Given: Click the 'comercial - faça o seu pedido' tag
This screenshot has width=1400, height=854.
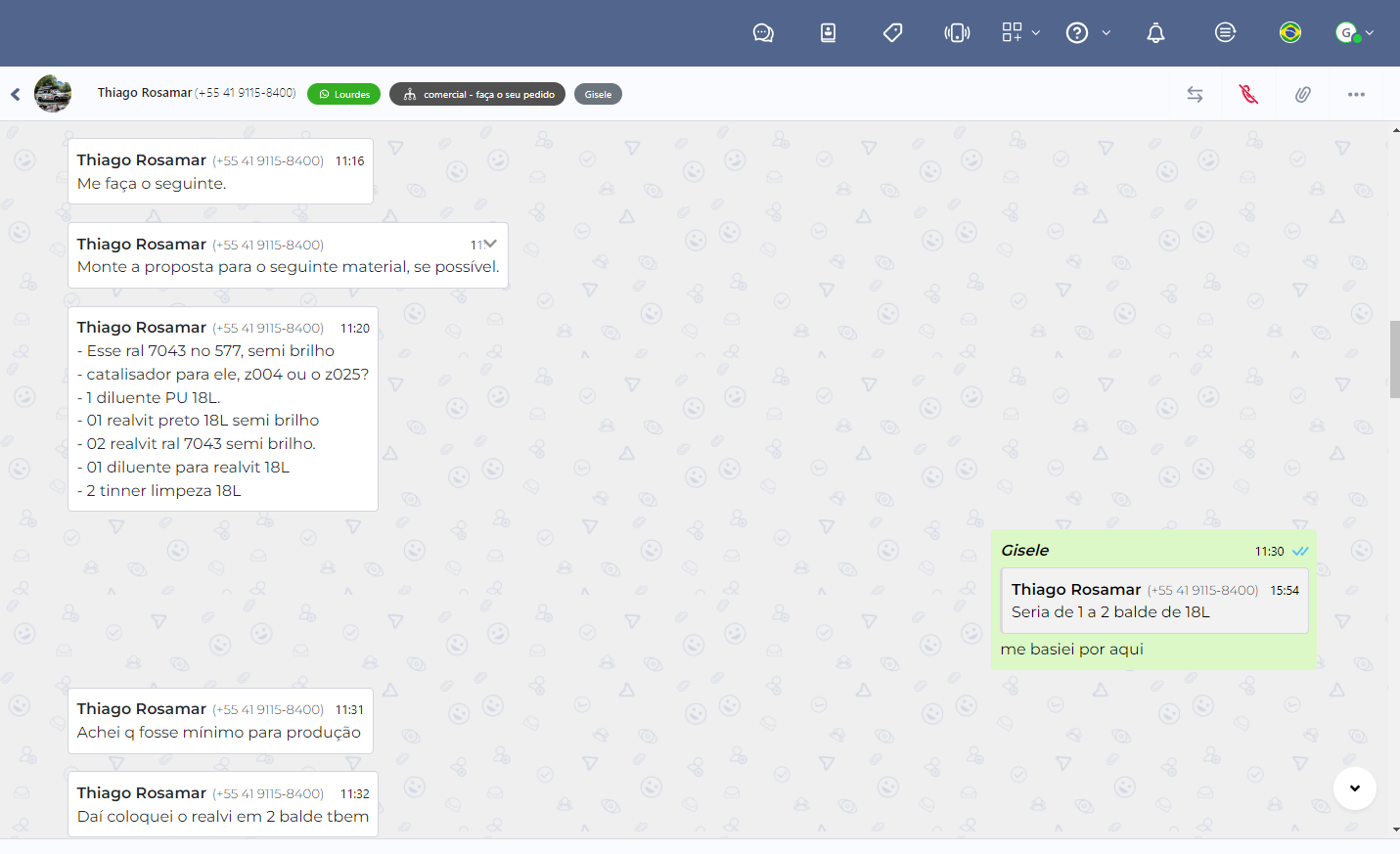Looking at the screenshot, I should (x=477, y=95).
